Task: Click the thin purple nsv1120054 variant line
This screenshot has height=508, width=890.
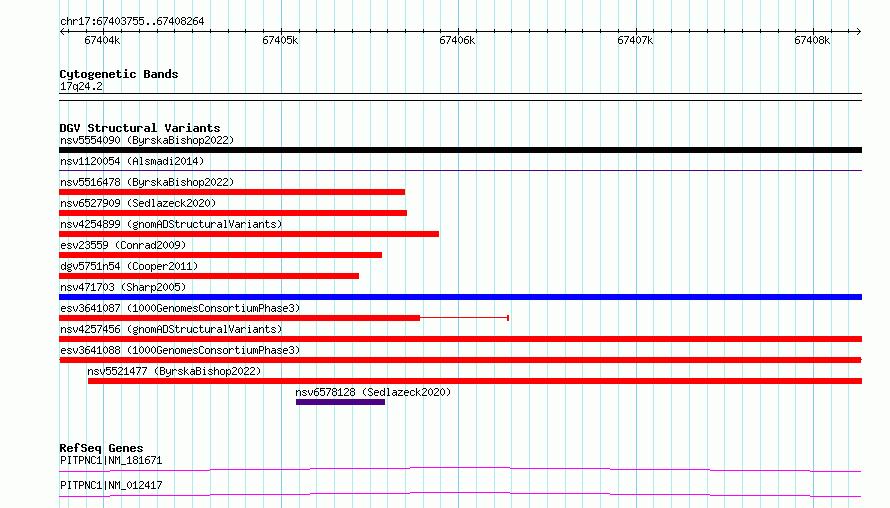Action: (x=460, y=170)
